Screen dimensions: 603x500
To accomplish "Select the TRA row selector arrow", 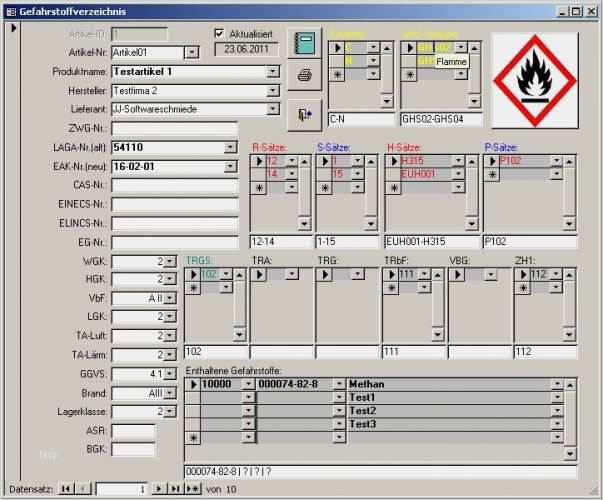I will [x=259, y=274].
